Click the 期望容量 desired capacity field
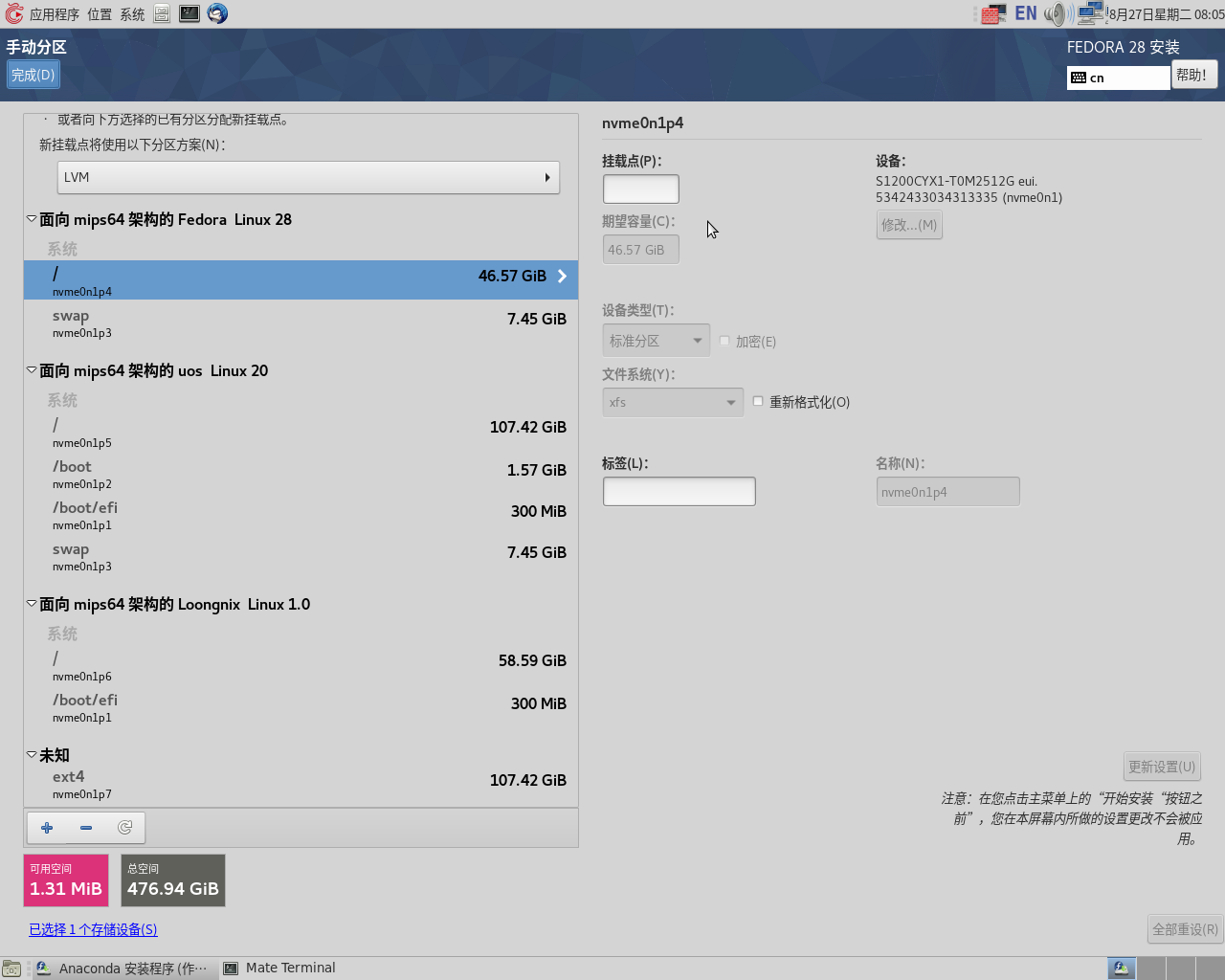Image resolution: width=1225 pixels, height=980 pixels. tap(640, 250)
